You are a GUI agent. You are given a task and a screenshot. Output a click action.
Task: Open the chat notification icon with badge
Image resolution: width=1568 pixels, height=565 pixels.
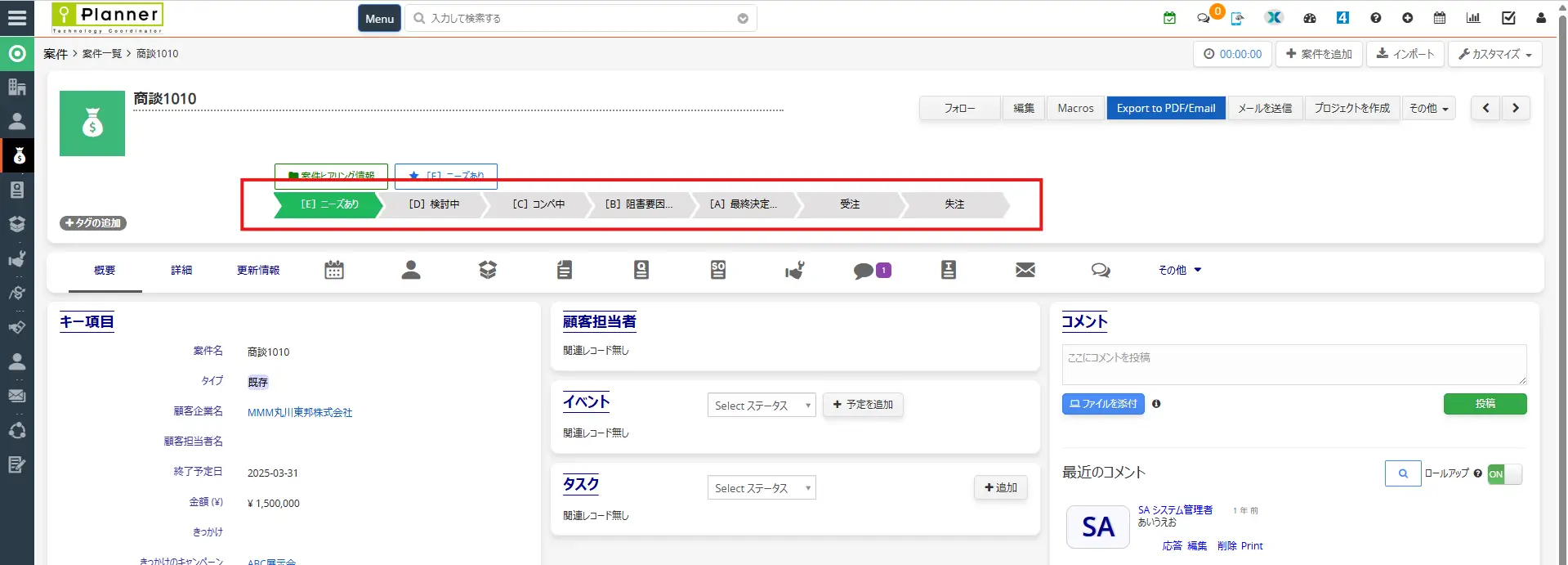click(x=1204, y=18)
